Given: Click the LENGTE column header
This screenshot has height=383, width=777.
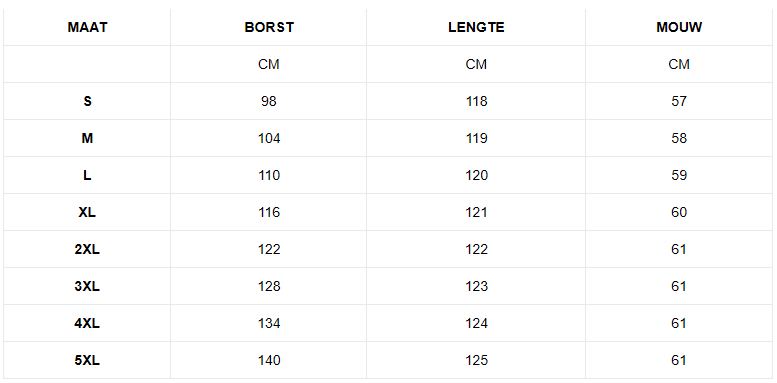Looking at the screenshot, I should [x=476, y=27].
